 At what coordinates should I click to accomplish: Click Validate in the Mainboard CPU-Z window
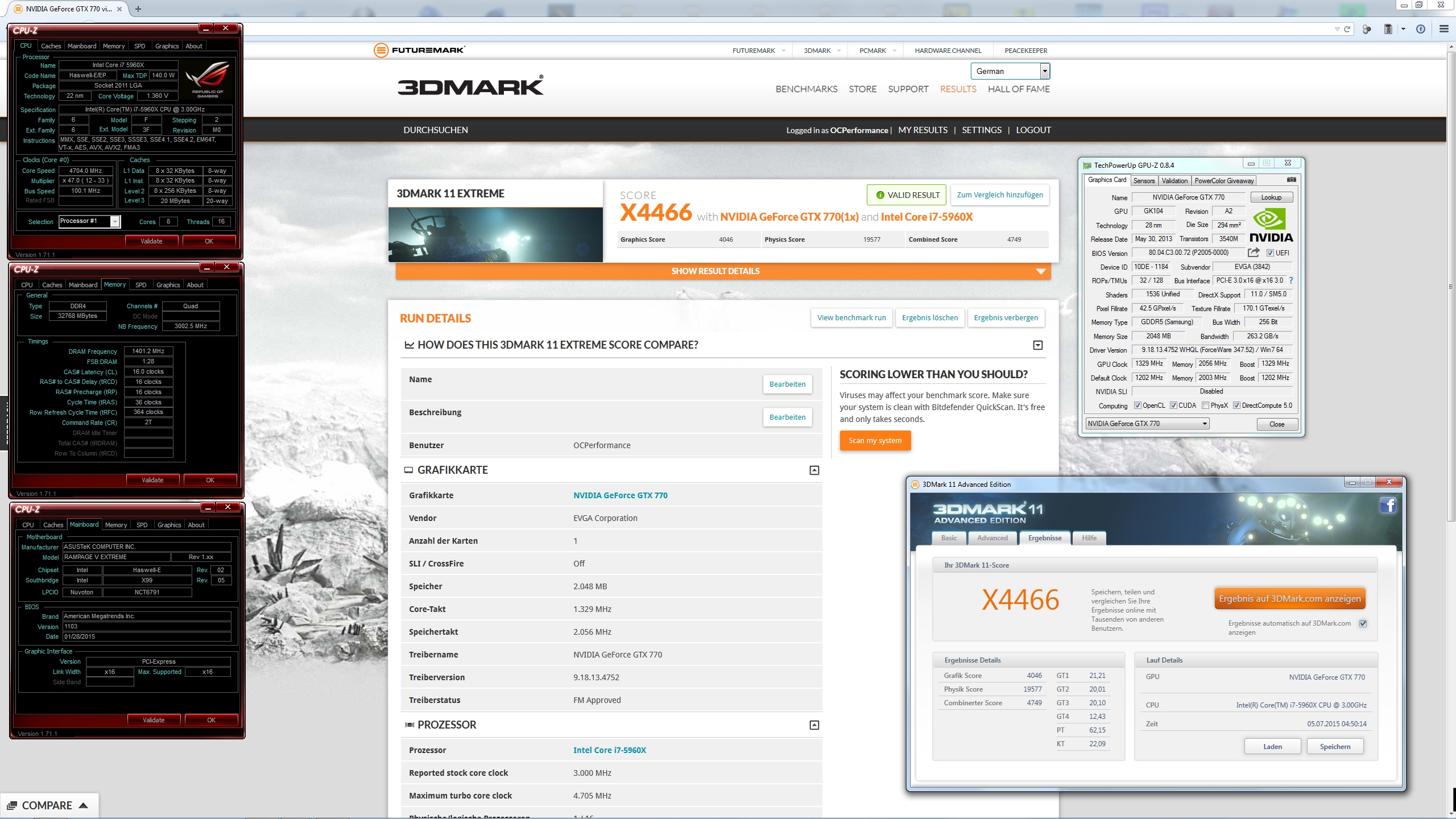click(154, 720)
